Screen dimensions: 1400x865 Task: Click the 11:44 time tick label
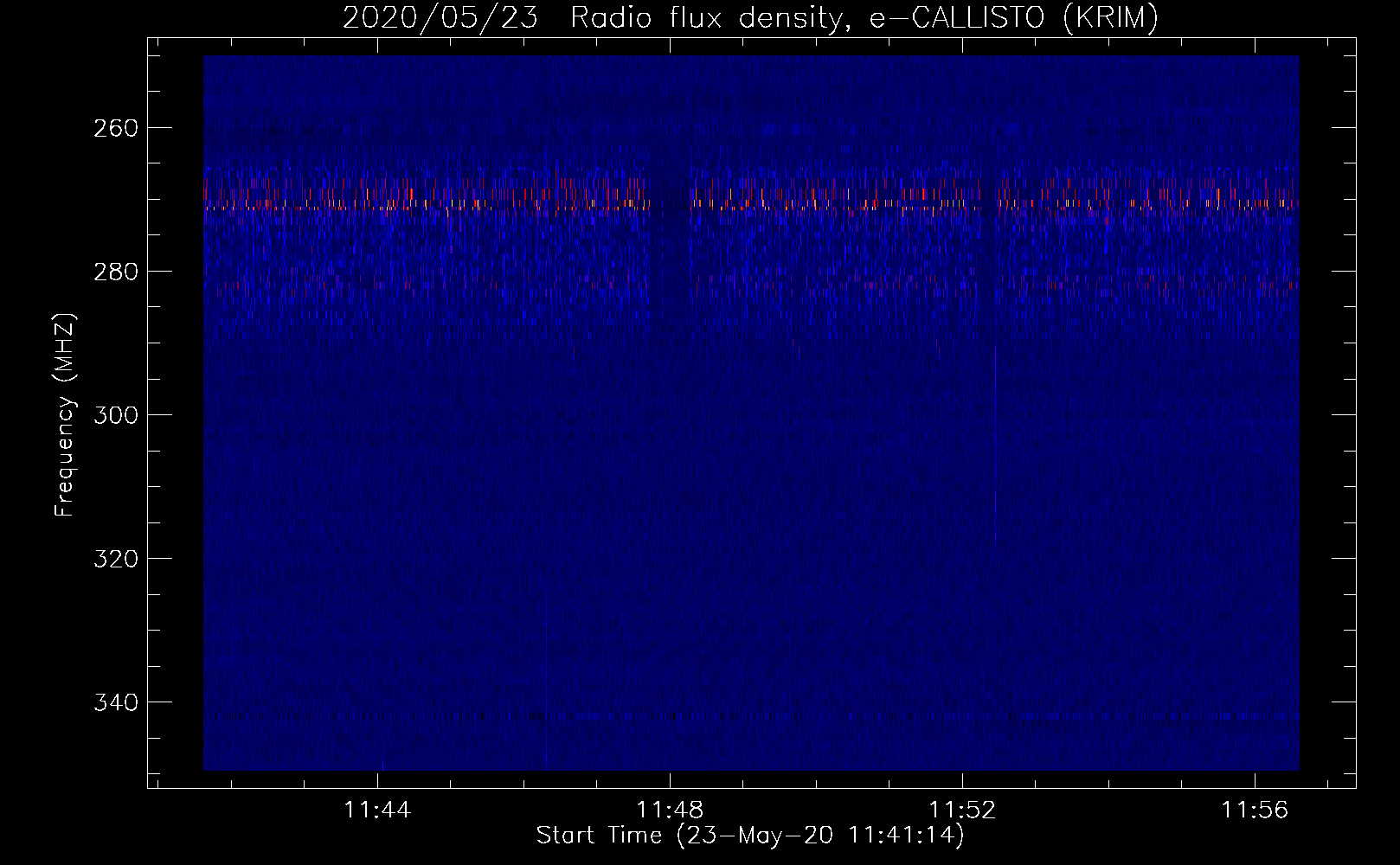coord(377,810)
